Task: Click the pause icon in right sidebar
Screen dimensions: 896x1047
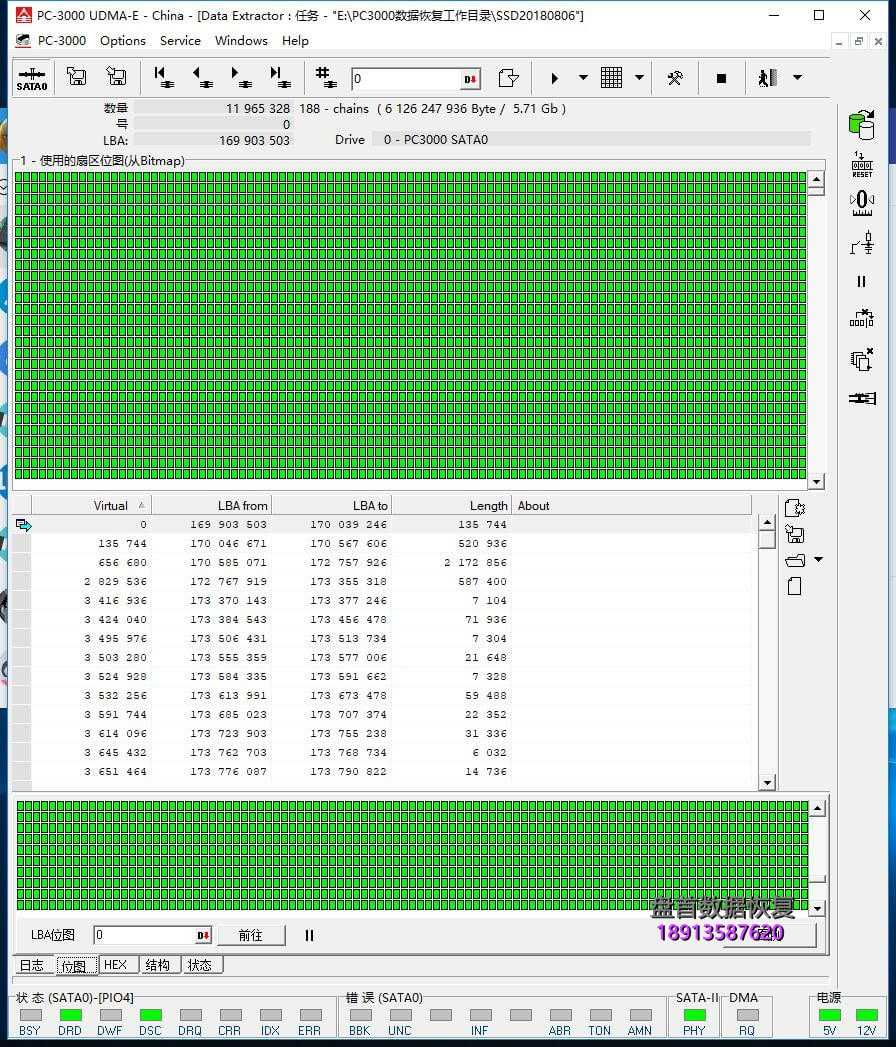Action: [861, 282]
